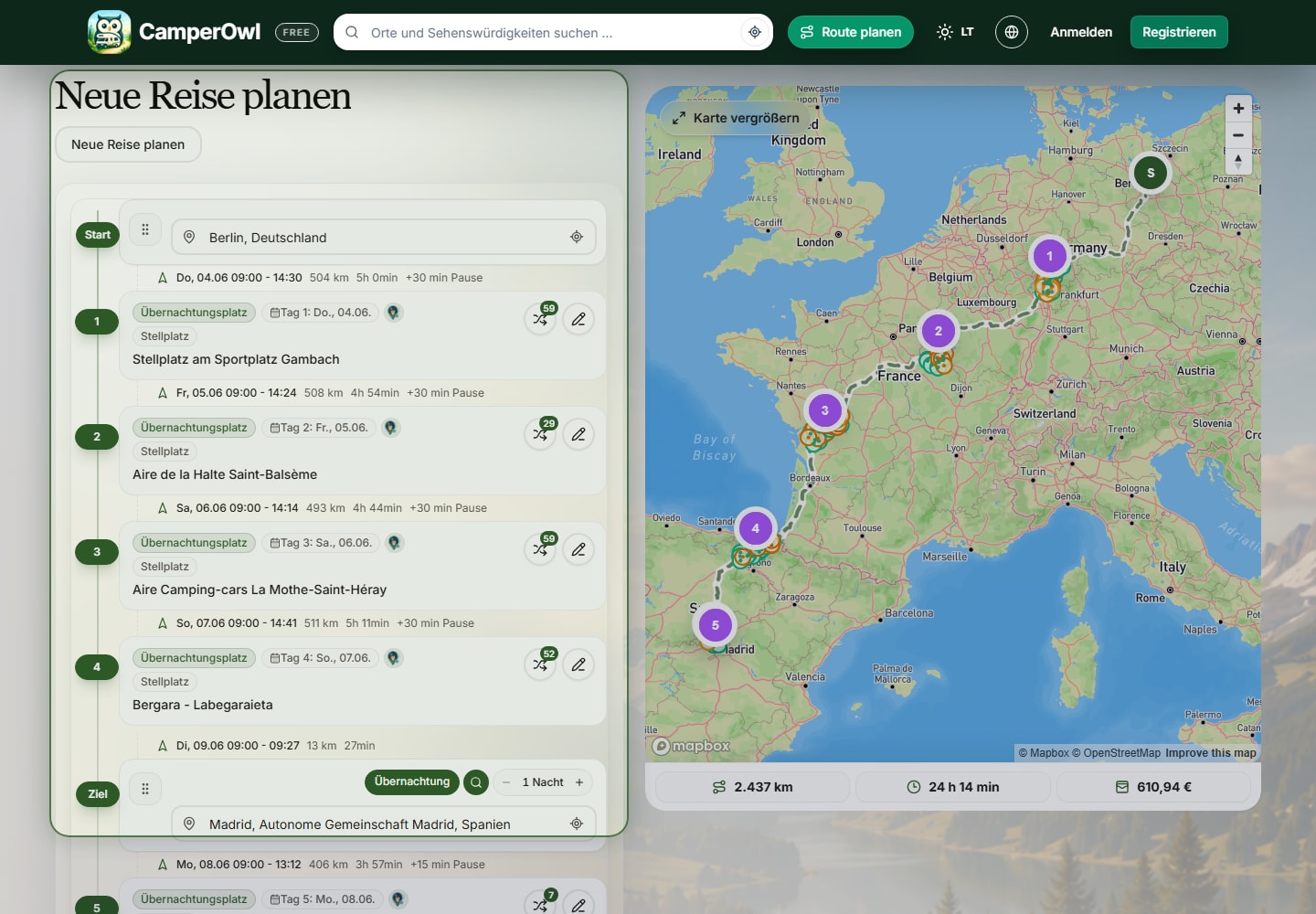Screen dimensions: 1316x914
Task: Edit stop Aire de la Halte Saint-Balsème
Action: coord(578,434)
